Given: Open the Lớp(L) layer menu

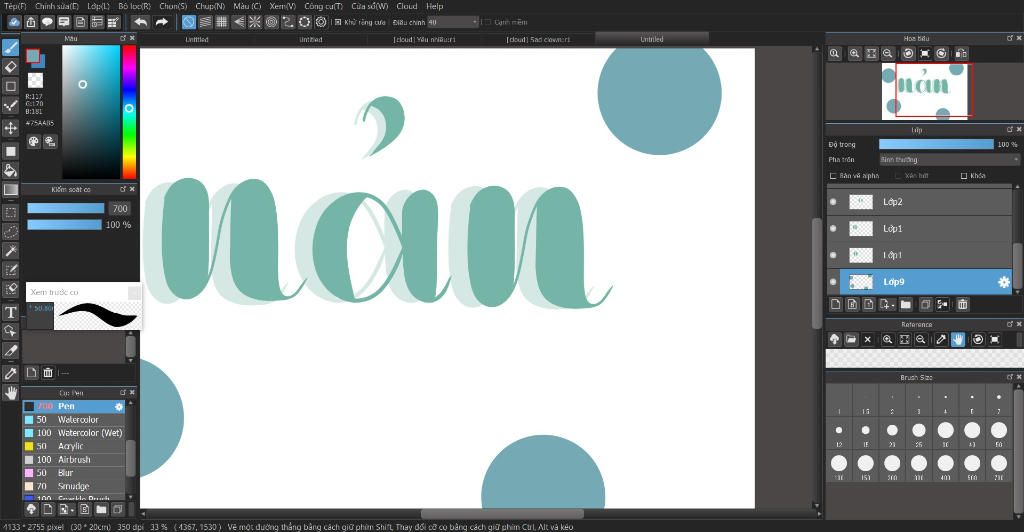Looking at the screenshot, I should click(99, 6).
